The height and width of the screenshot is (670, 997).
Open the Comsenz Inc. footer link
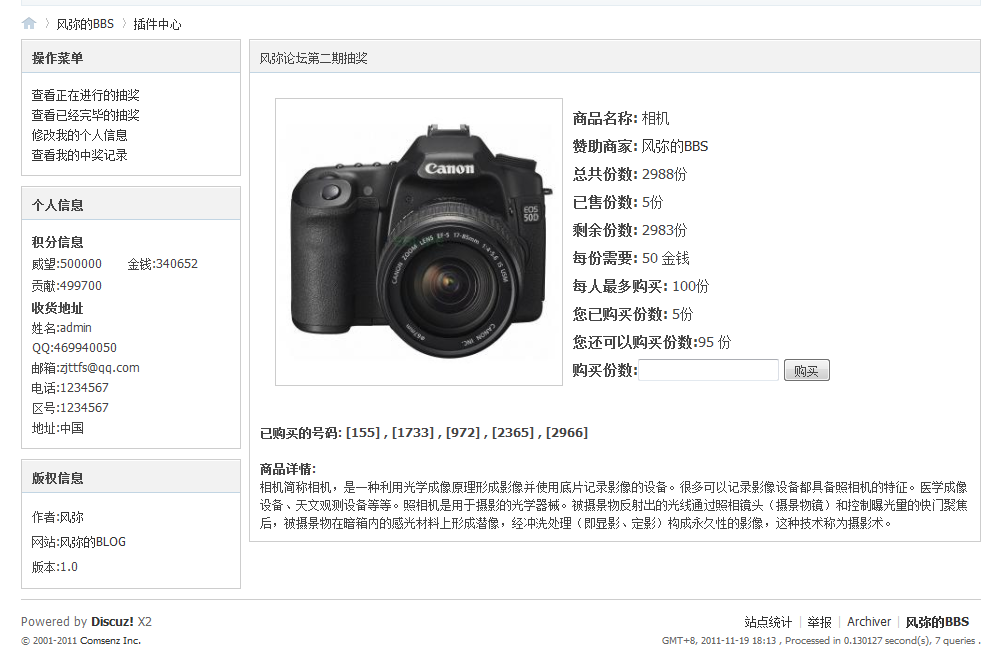click(110, 641)
